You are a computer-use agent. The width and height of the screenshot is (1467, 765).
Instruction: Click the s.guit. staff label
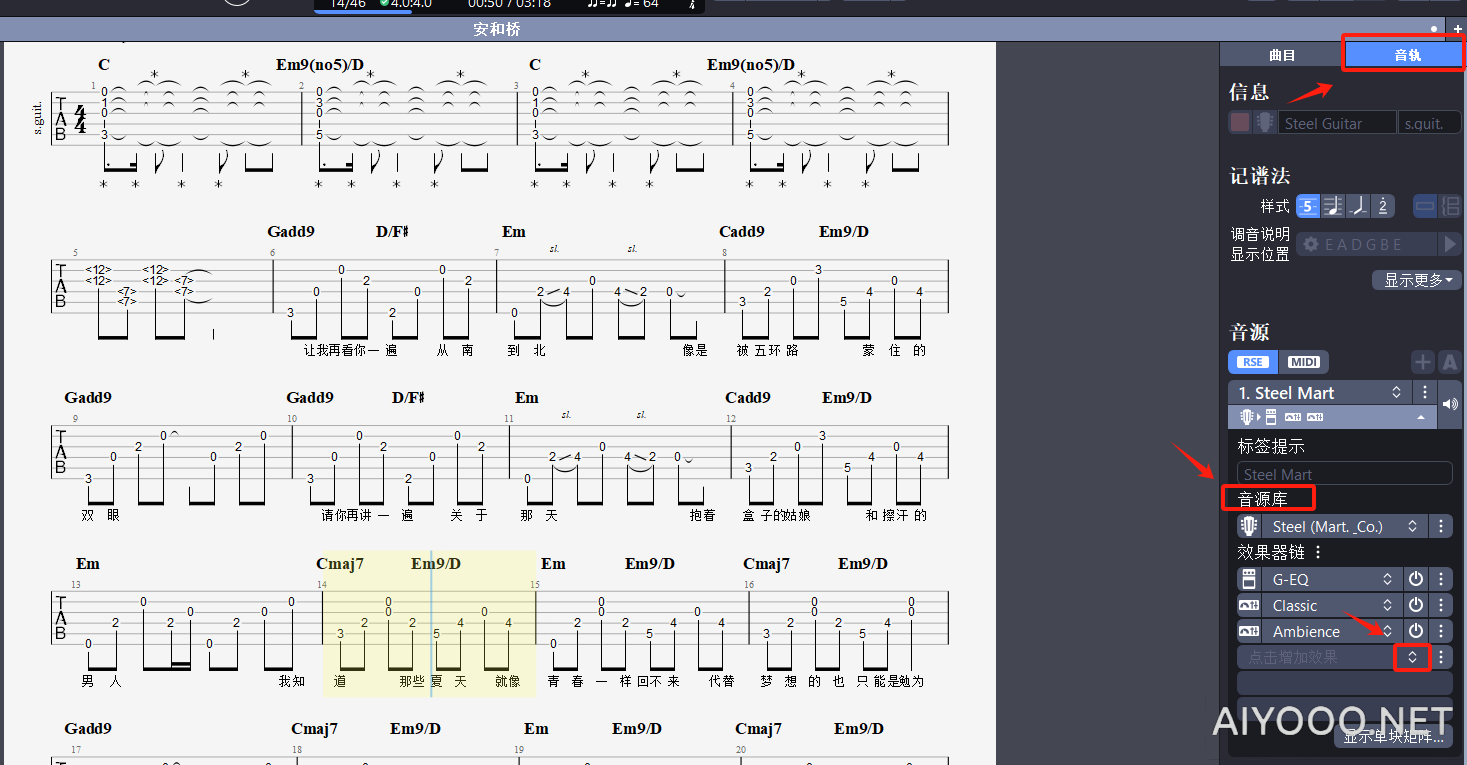(x=38, y=118)
